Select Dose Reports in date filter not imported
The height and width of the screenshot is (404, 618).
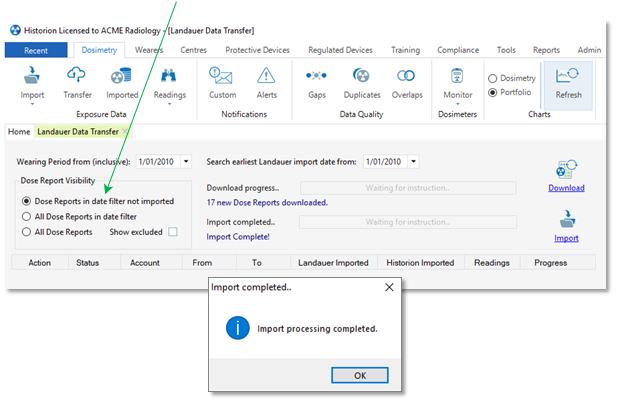point(26,201)
